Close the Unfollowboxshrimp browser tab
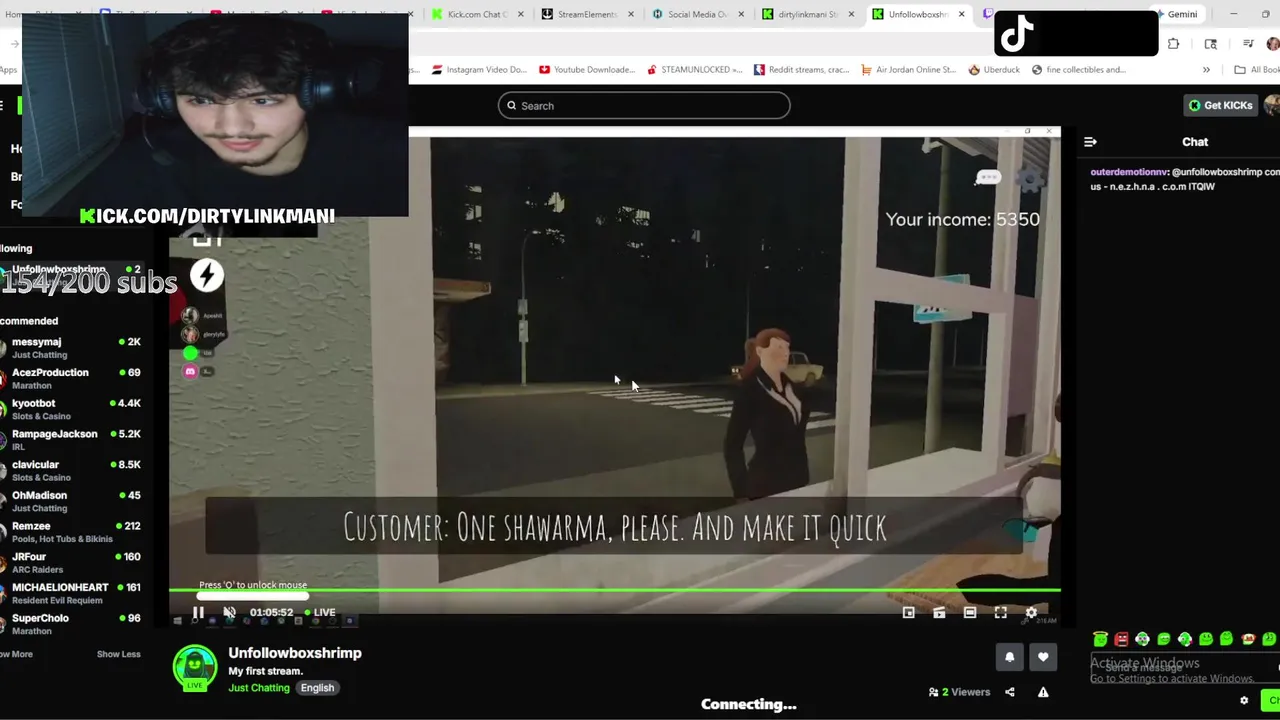The width and height of the screenshot is (1280, 720). coord(962,14)
